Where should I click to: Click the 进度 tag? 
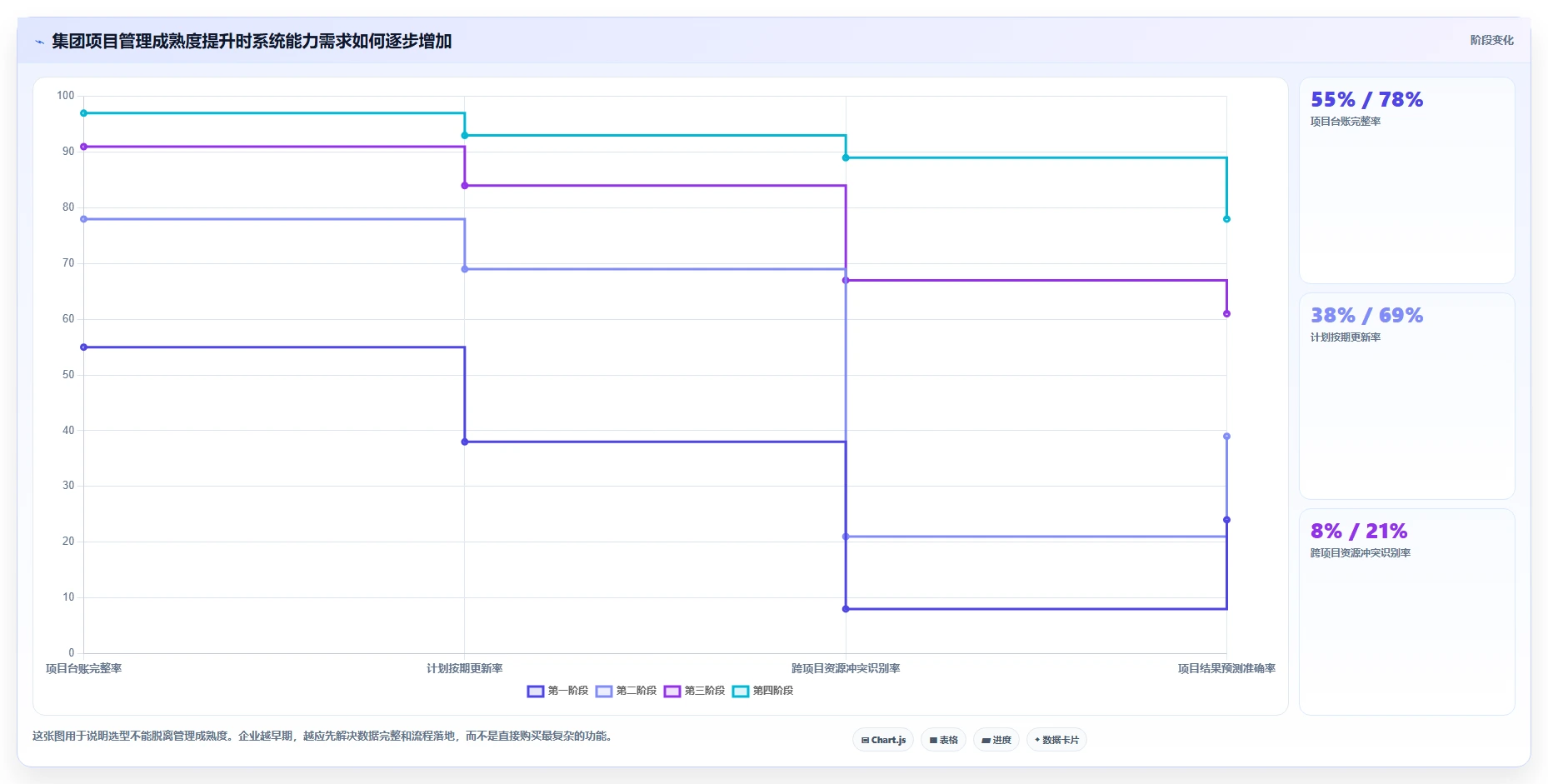click(x=996, y=740)
